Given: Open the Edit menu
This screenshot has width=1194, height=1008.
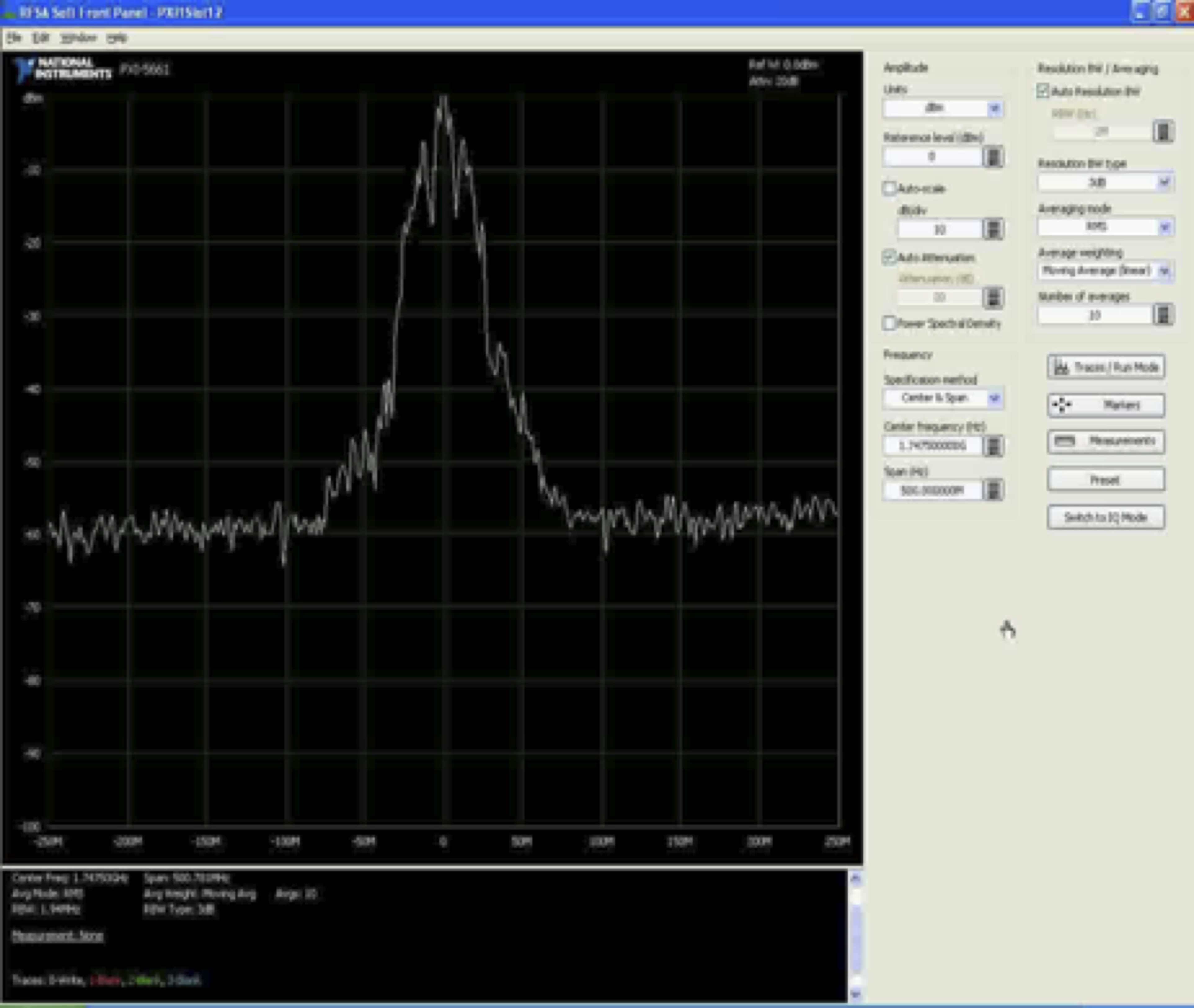Looking at the screenshot, I should [x=41, y=38].
